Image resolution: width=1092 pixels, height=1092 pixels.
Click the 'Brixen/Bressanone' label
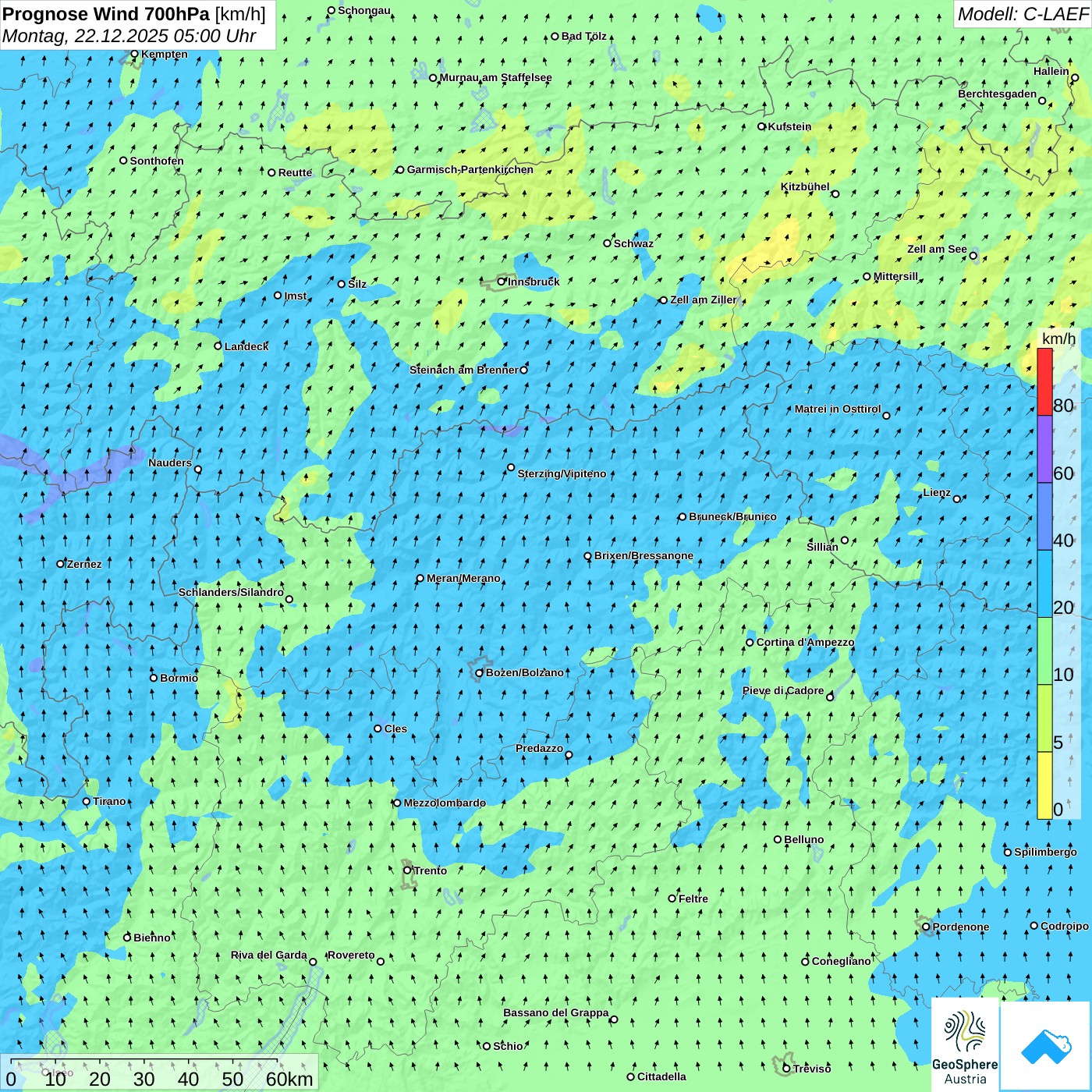643,556
